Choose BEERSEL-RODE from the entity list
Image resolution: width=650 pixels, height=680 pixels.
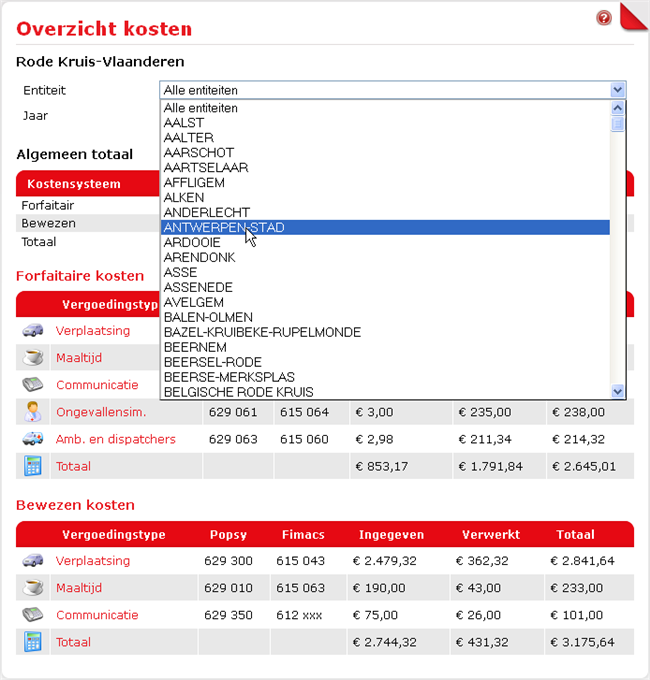[385, 362]
